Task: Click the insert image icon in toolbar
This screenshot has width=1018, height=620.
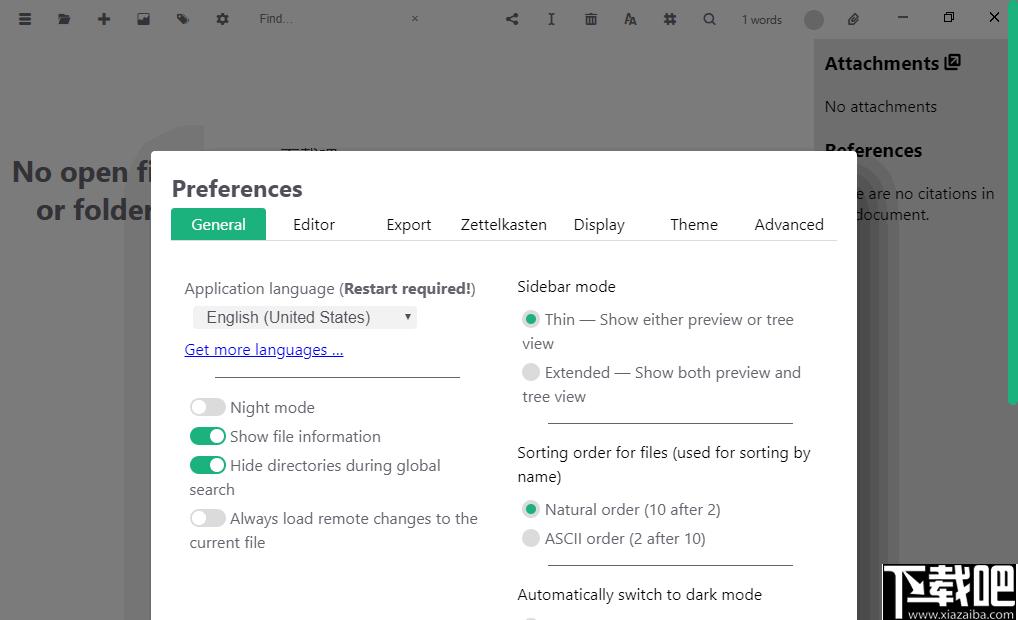Action: 143,19
